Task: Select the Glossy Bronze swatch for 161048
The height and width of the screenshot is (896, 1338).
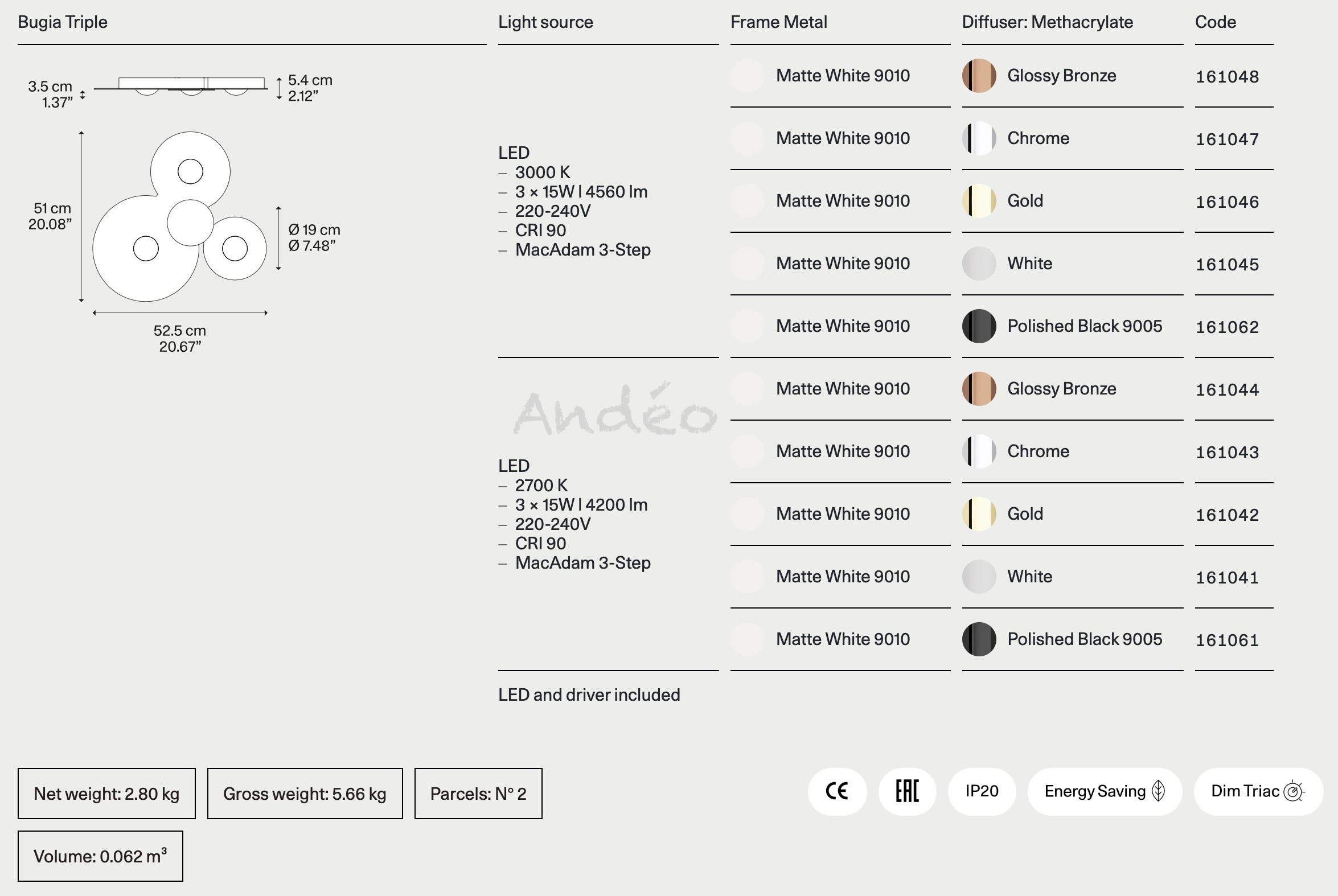Action: (979, 76)
